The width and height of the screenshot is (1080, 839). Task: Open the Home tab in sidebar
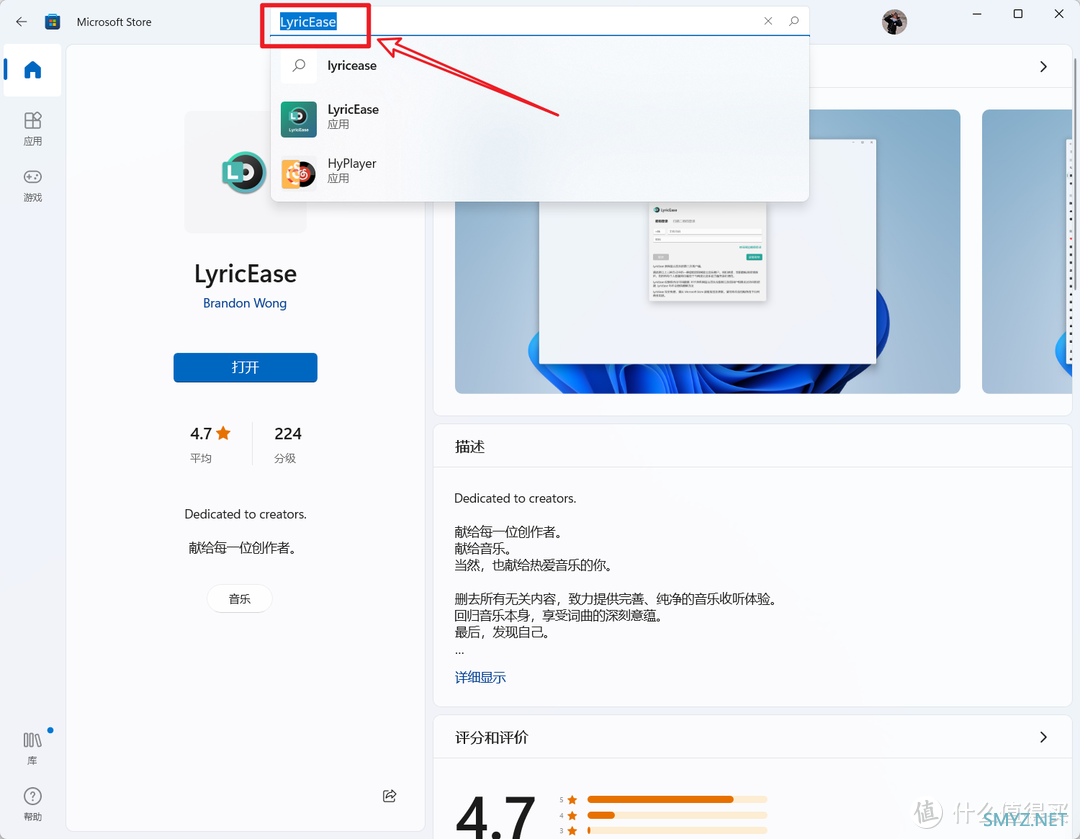click(32, 70)
